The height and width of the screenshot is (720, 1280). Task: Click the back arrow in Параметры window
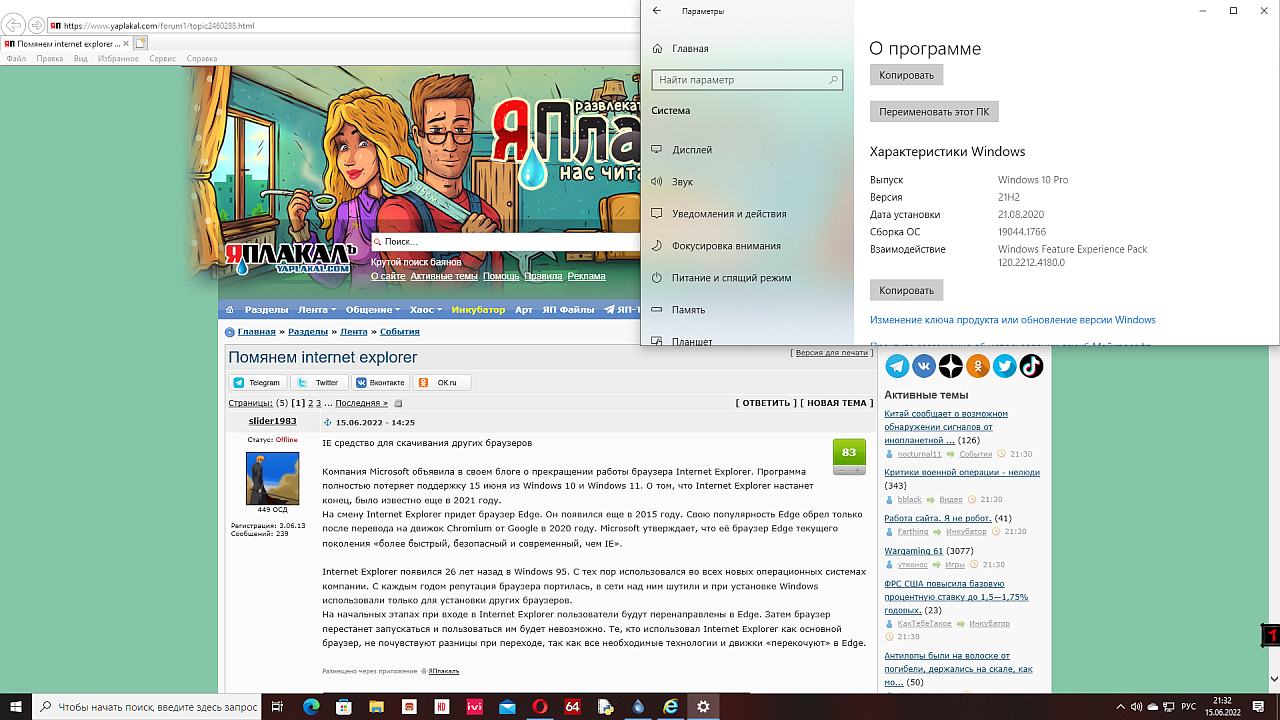tap(657, 11)
